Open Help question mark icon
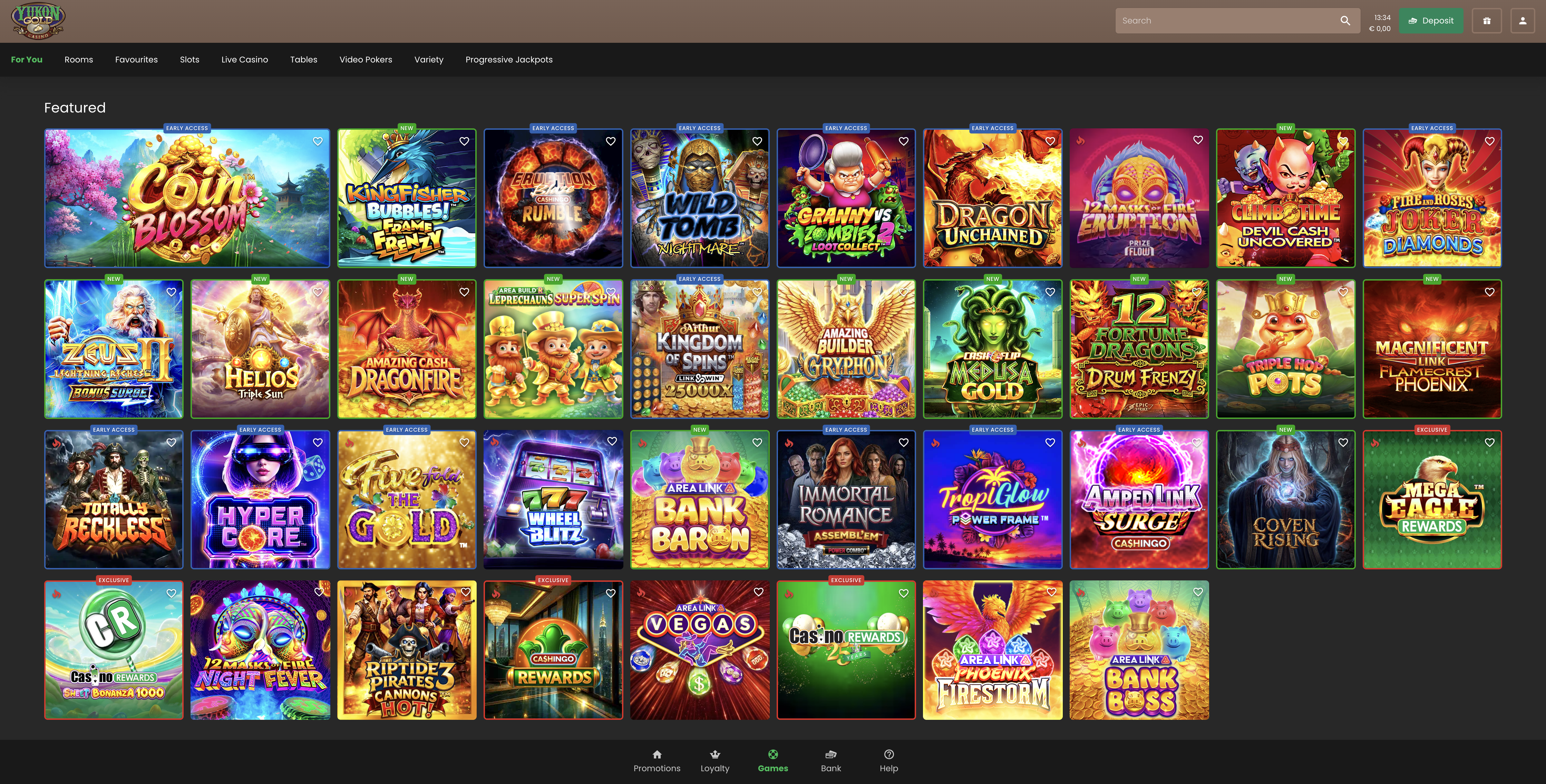This screenshot has height=784, width=1546. 889,761
